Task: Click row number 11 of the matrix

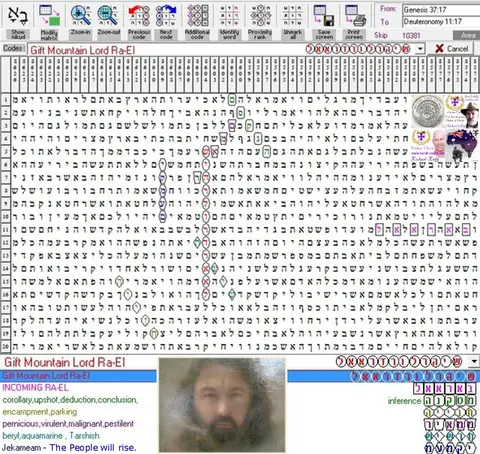Action: (6, 230)
